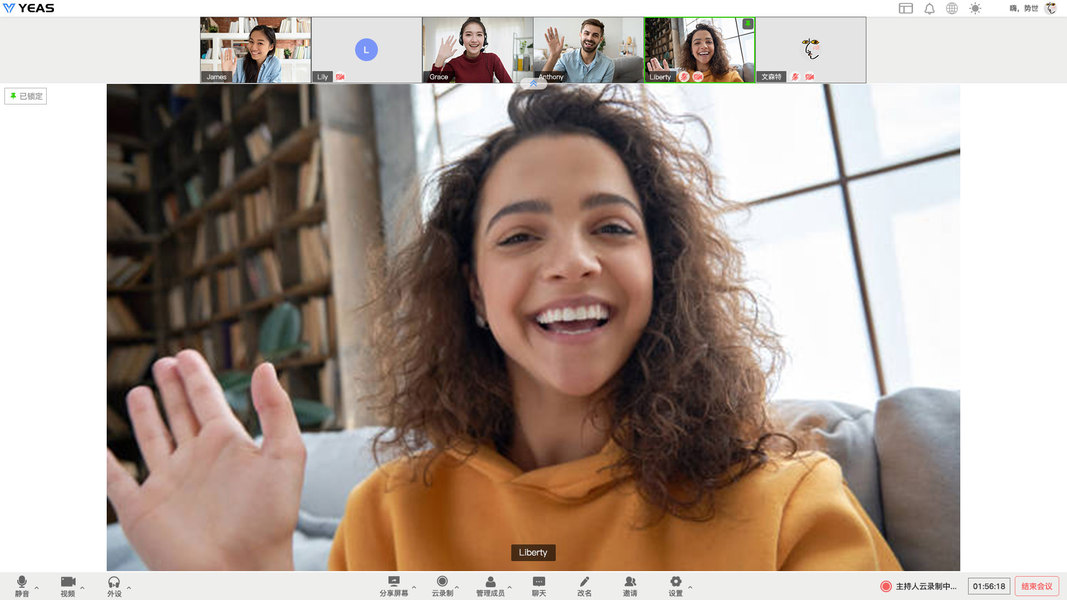Click the green pin icon on Liberty's thumbnail
Screen dimensions: 1067x600
(x=747, y=24)
